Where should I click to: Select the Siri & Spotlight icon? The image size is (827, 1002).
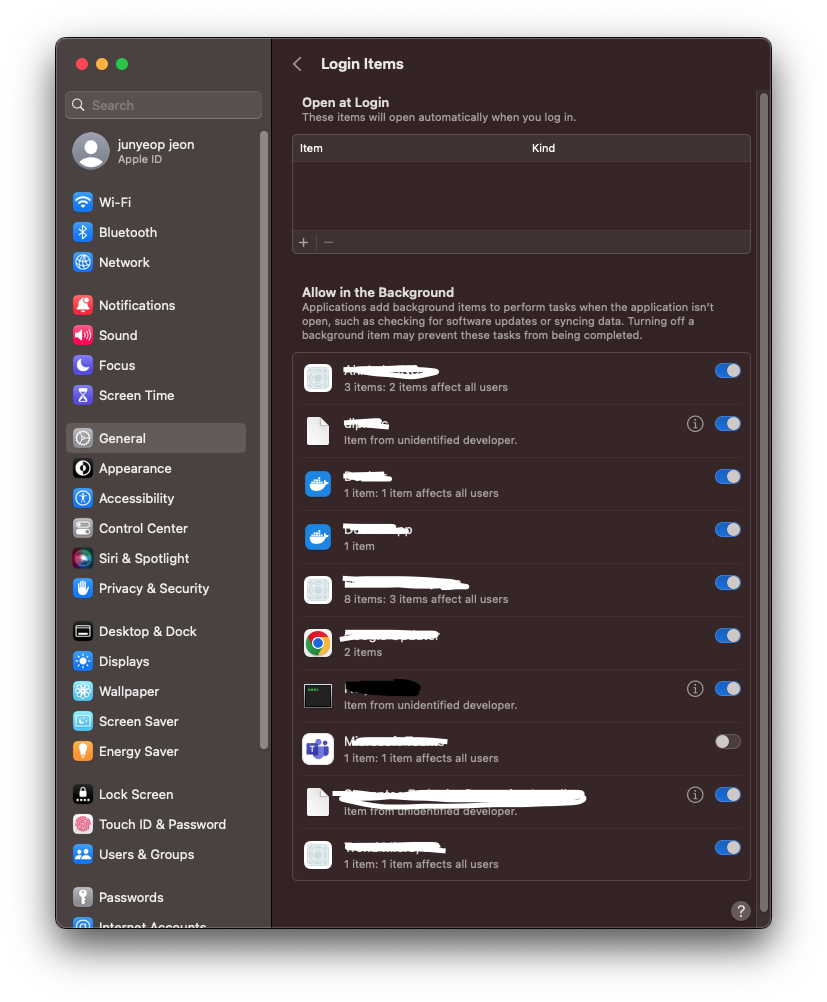83,559
